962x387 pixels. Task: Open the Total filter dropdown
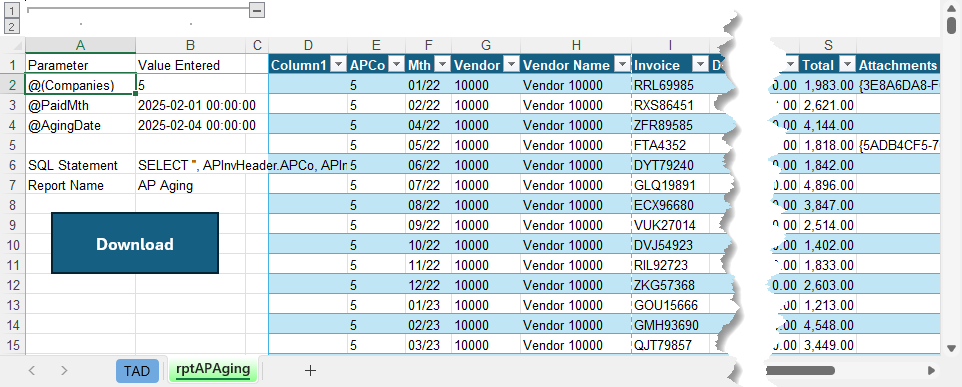(847, 65)
